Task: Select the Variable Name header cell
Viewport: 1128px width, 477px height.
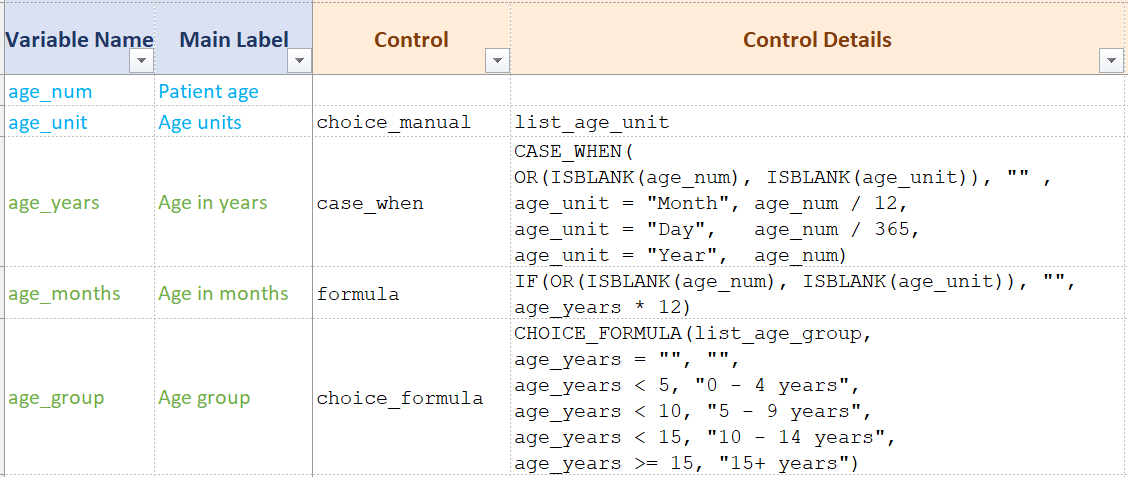Action: pos(79,39)
